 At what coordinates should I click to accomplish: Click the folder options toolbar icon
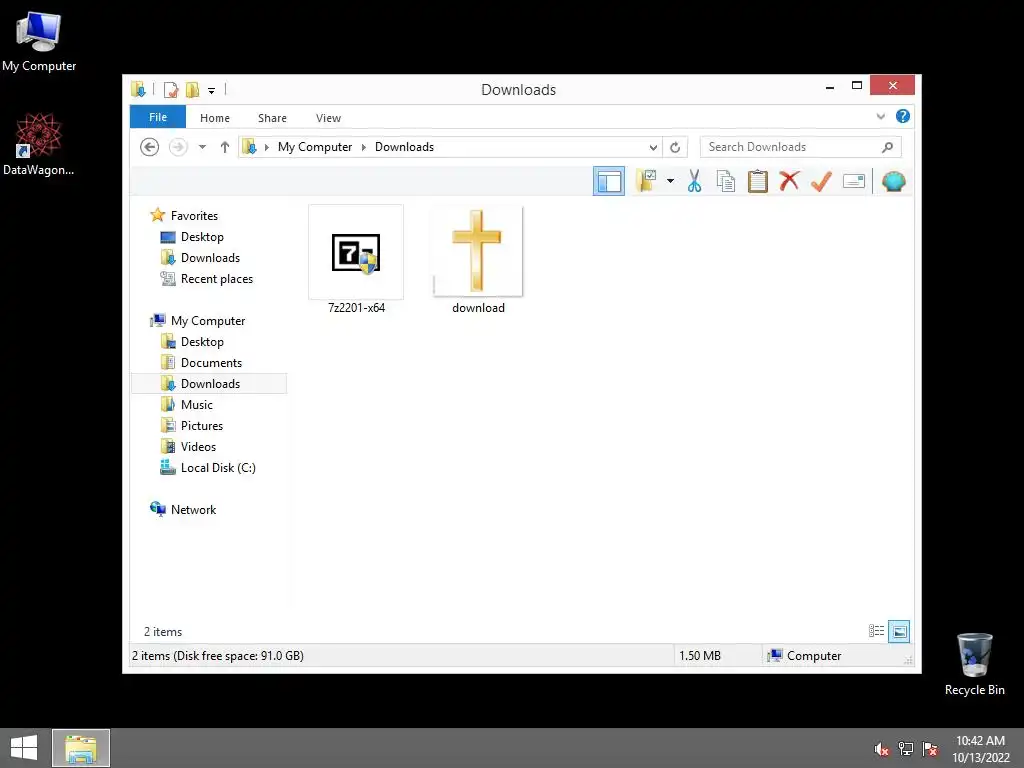[x=647, y=181]
